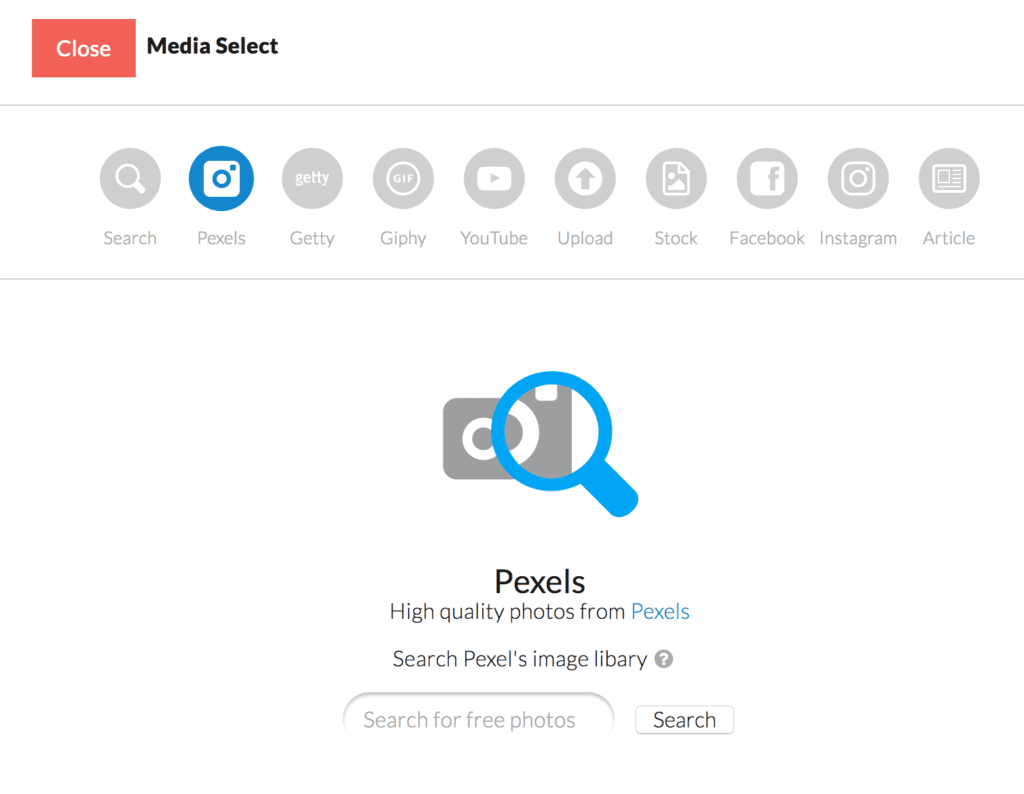Choose the Instagram source icon
1024x794 pixels.
click(x=858, y=178)
